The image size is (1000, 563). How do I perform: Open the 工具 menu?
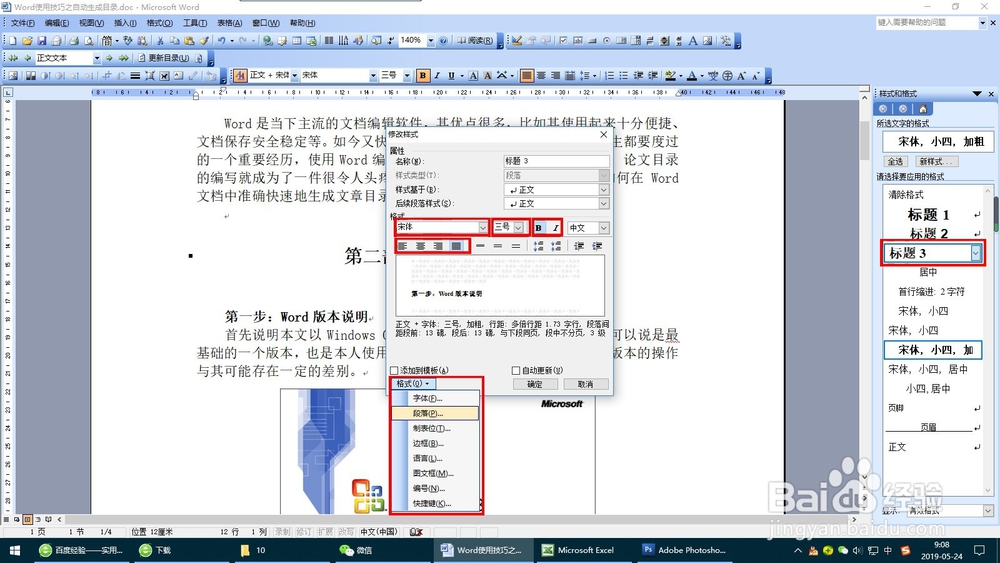[195, 23]
